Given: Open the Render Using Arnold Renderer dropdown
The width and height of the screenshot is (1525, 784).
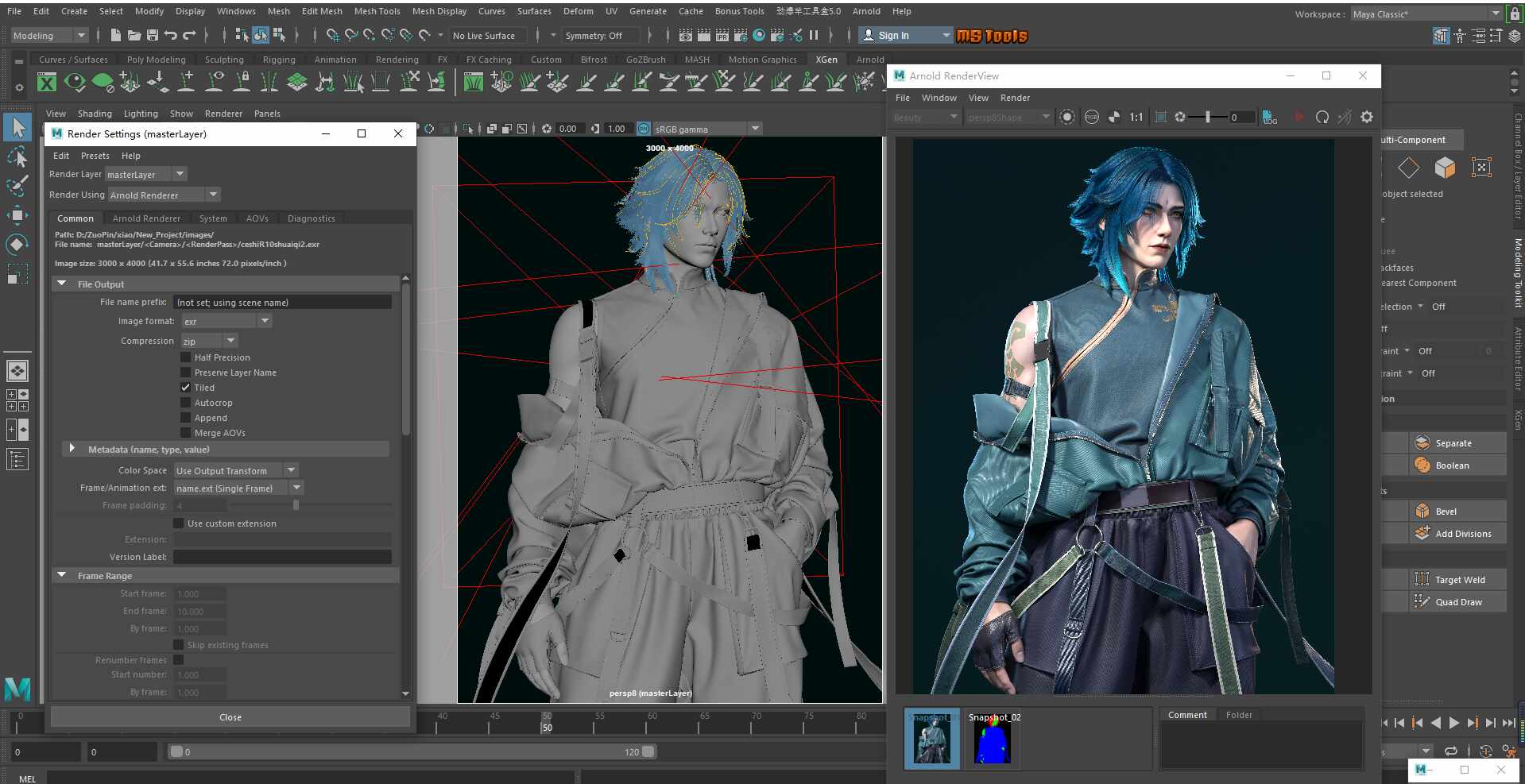Looking at the screenshot, I should (x=164, y=195).
